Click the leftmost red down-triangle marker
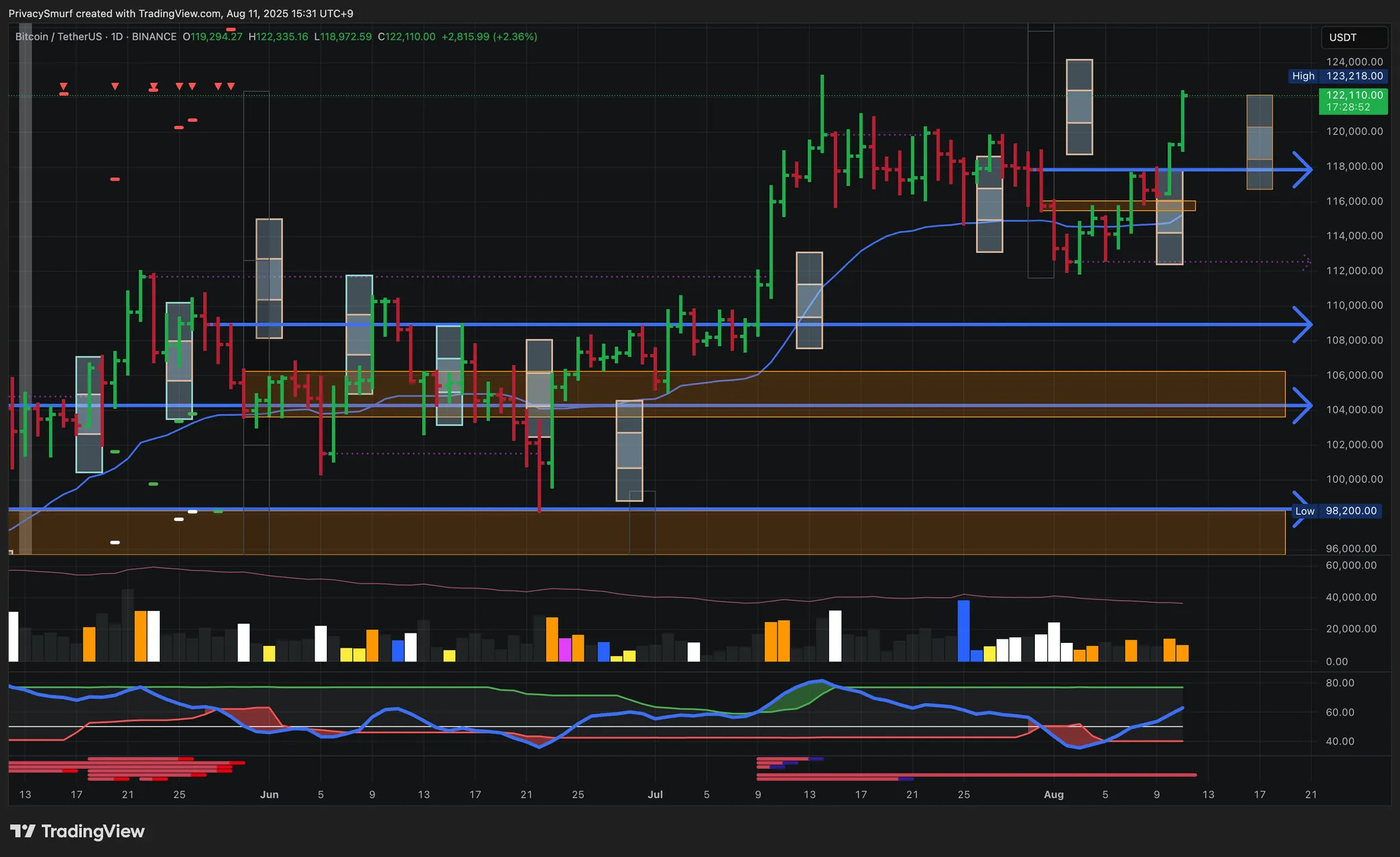Image resolution: width=1400 pixels, height=857 pixels. coord(63,86)
